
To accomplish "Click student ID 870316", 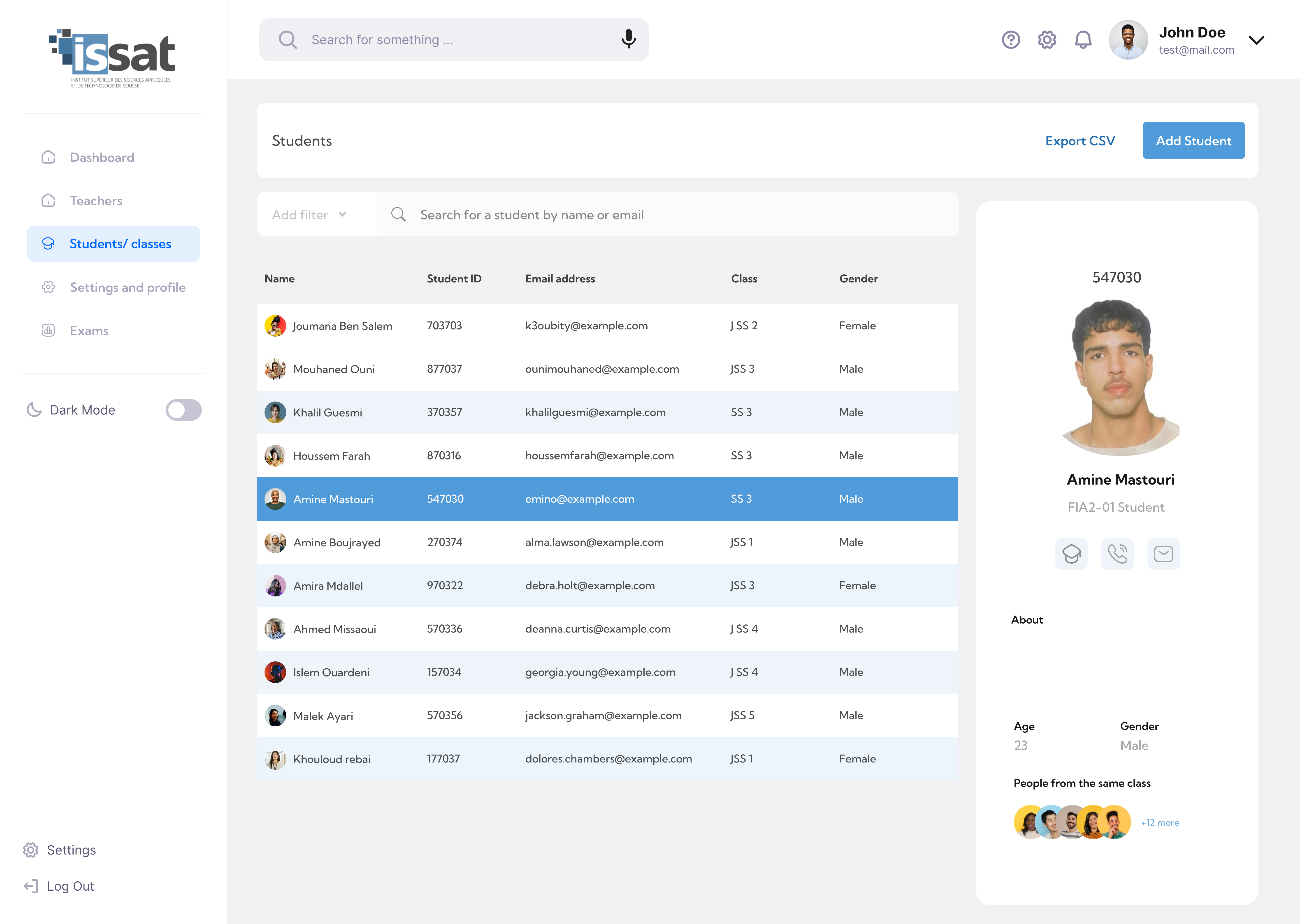I will click(444, 456).
